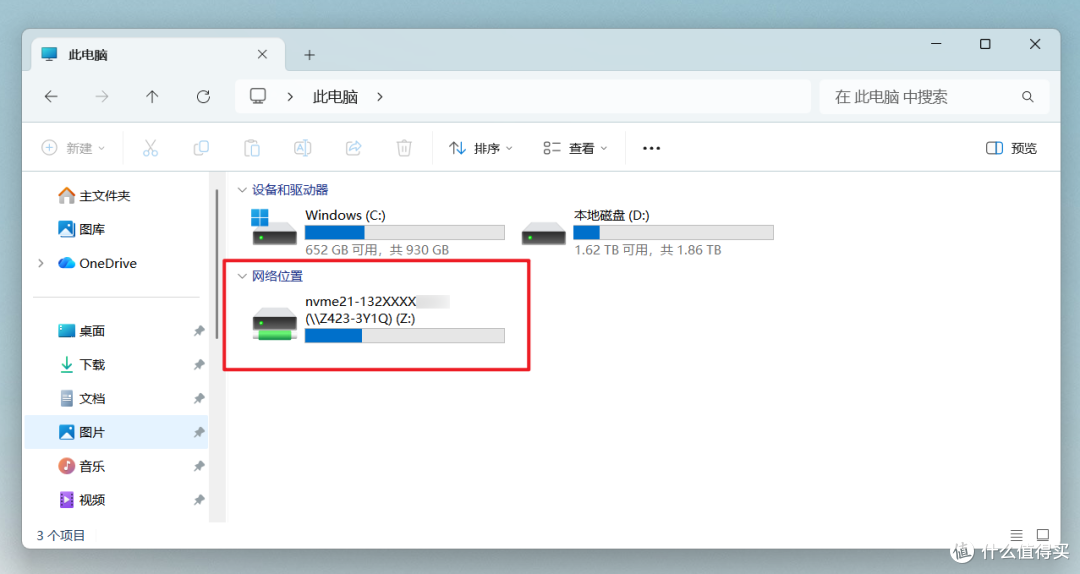
Task: Open 视频 in the sidebar
Action: click(x=82, y=500)
